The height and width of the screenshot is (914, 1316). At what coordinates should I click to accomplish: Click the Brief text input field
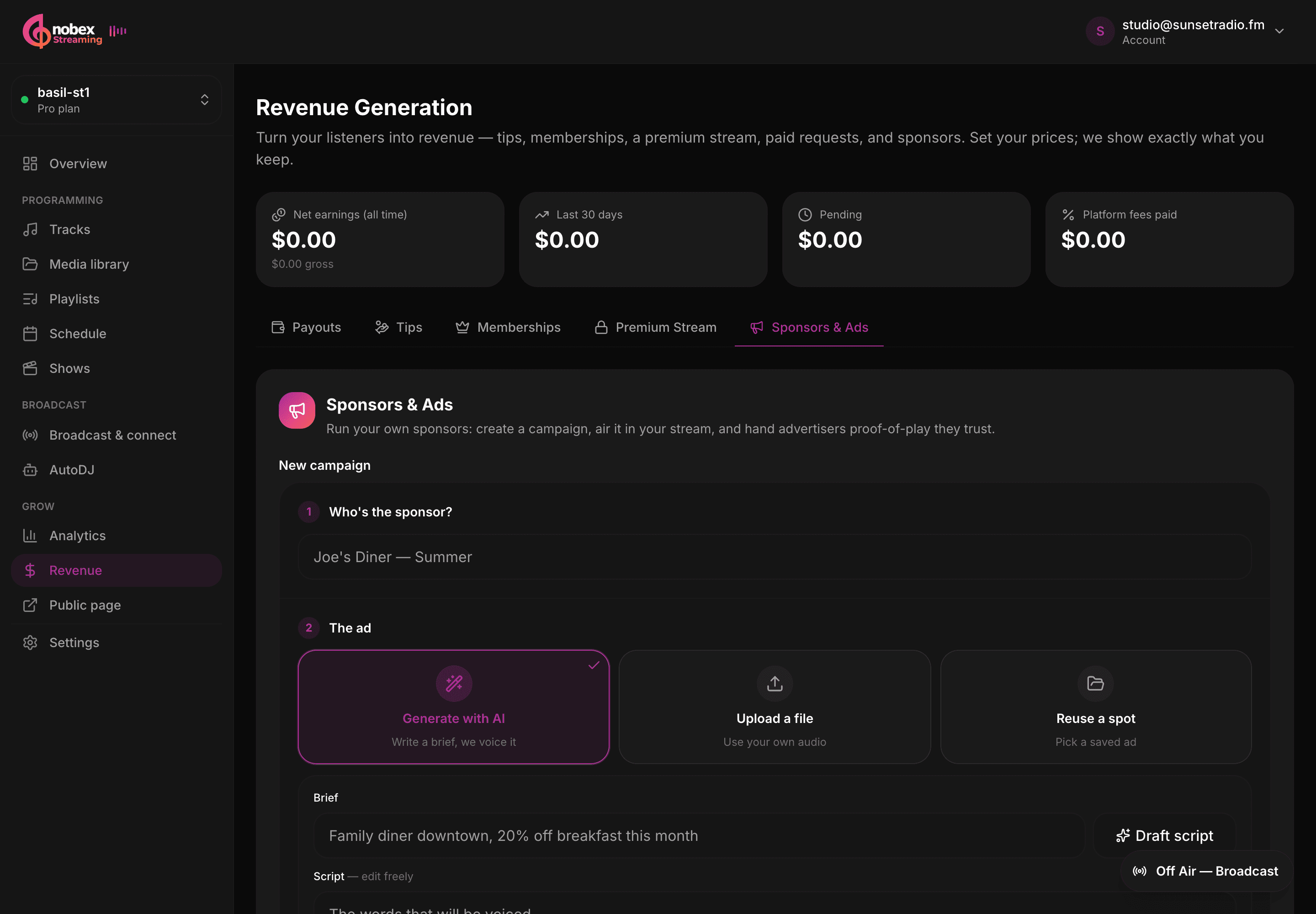click(699, 836)
